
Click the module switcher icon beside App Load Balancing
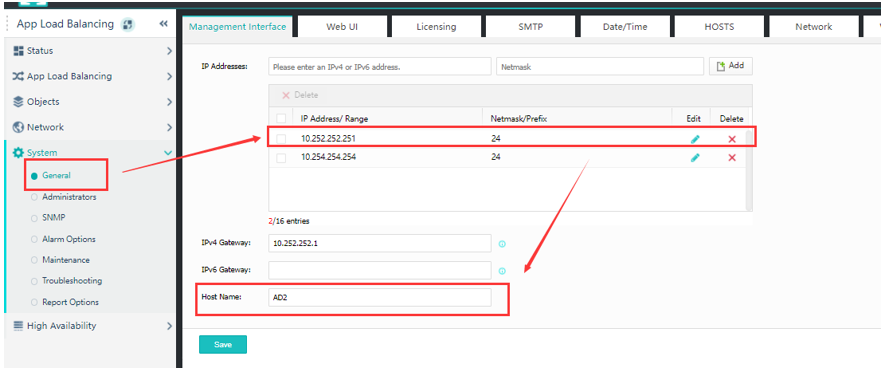tap(128, 24)
